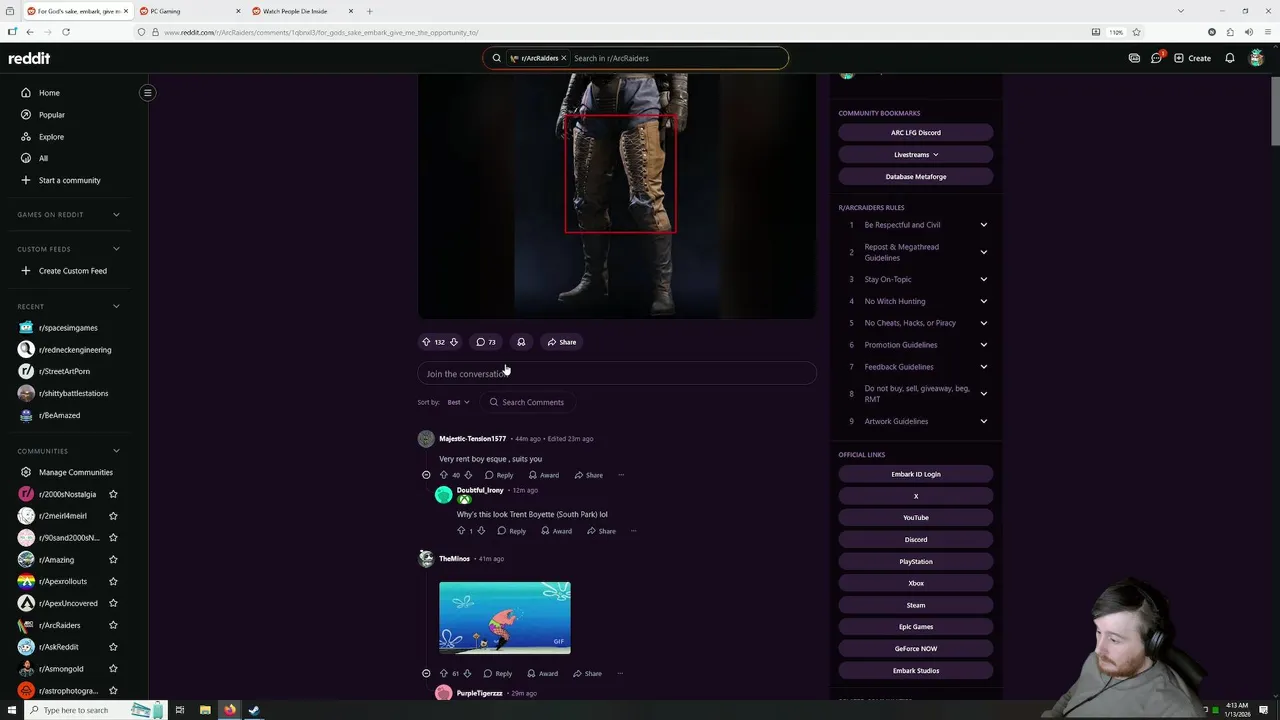This screenshot has height=720, width=1280.
Task: Collapse the Communities section
Action: click(x=116, y=451)
